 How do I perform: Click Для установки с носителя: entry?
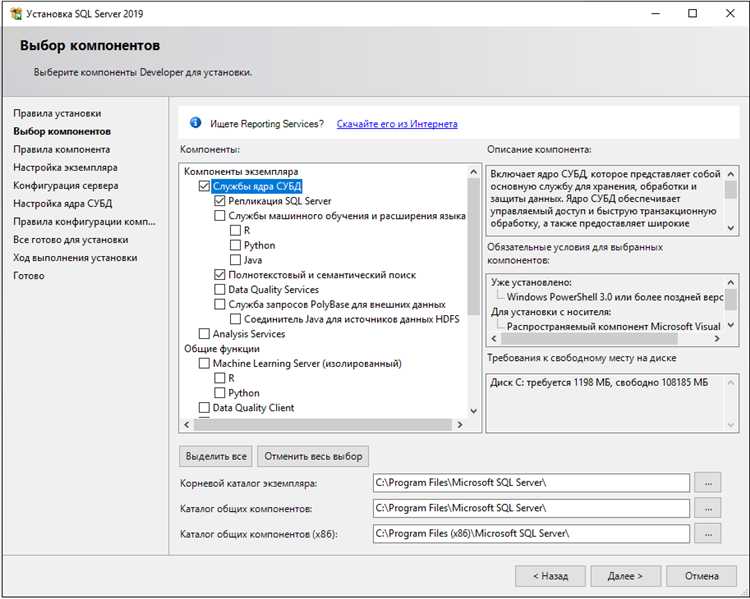551,311
